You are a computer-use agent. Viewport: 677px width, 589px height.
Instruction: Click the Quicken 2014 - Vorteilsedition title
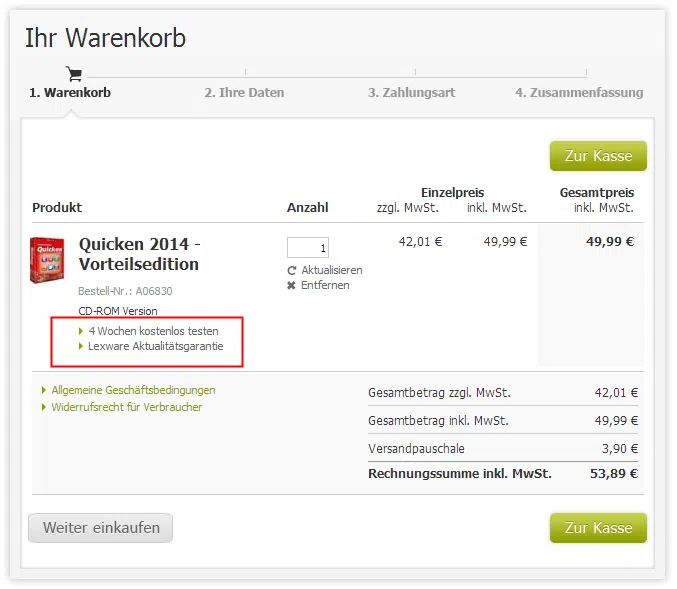(x=139, y=254)
